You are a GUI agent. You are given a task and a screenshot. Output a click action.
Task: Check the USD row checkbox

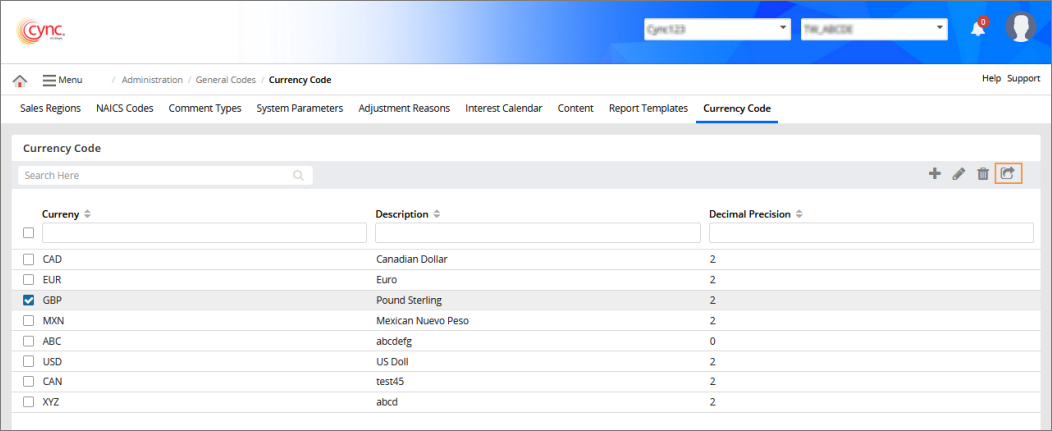[29, 361]
